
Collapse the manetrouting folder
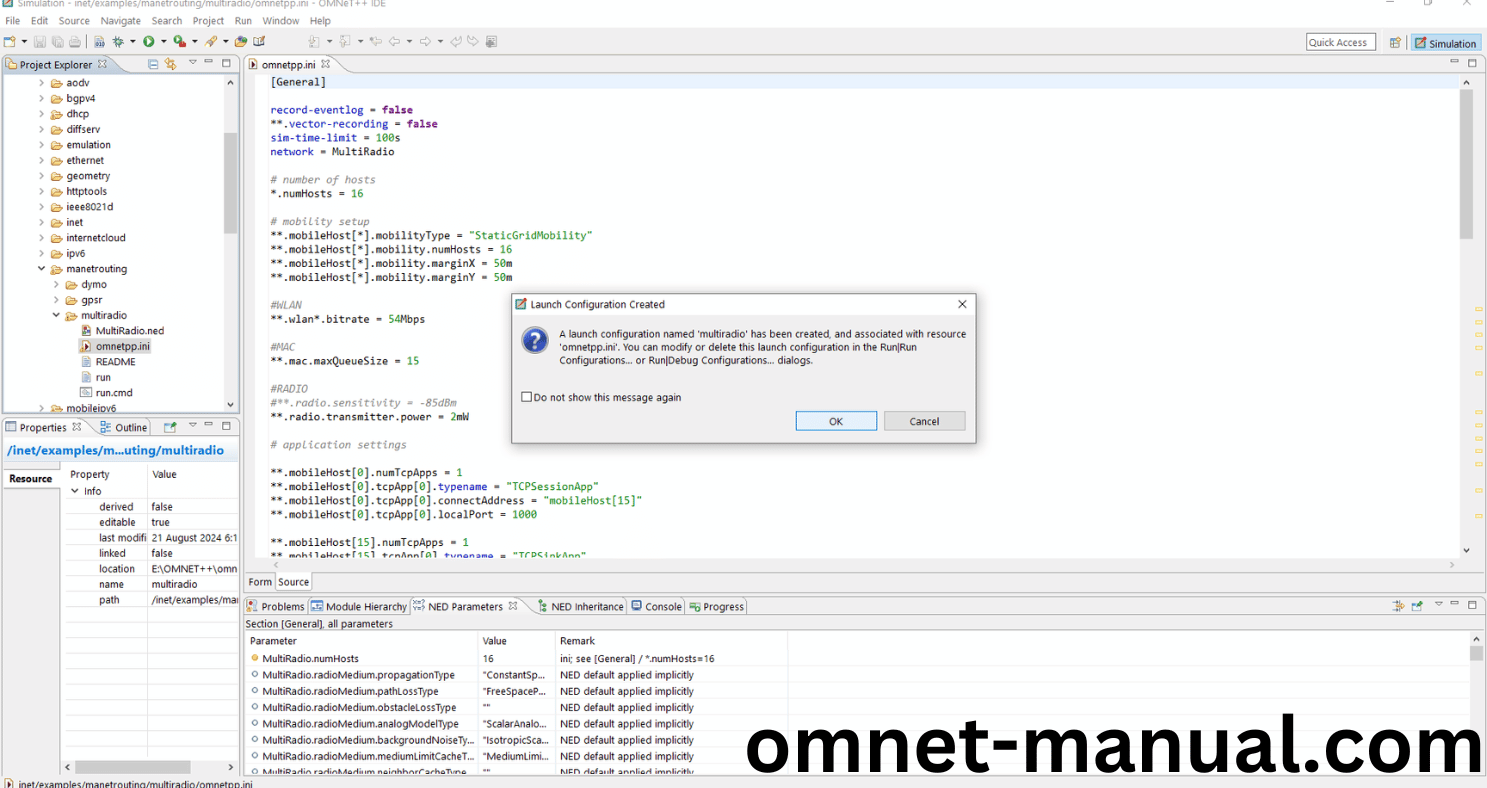coord(42,269)
